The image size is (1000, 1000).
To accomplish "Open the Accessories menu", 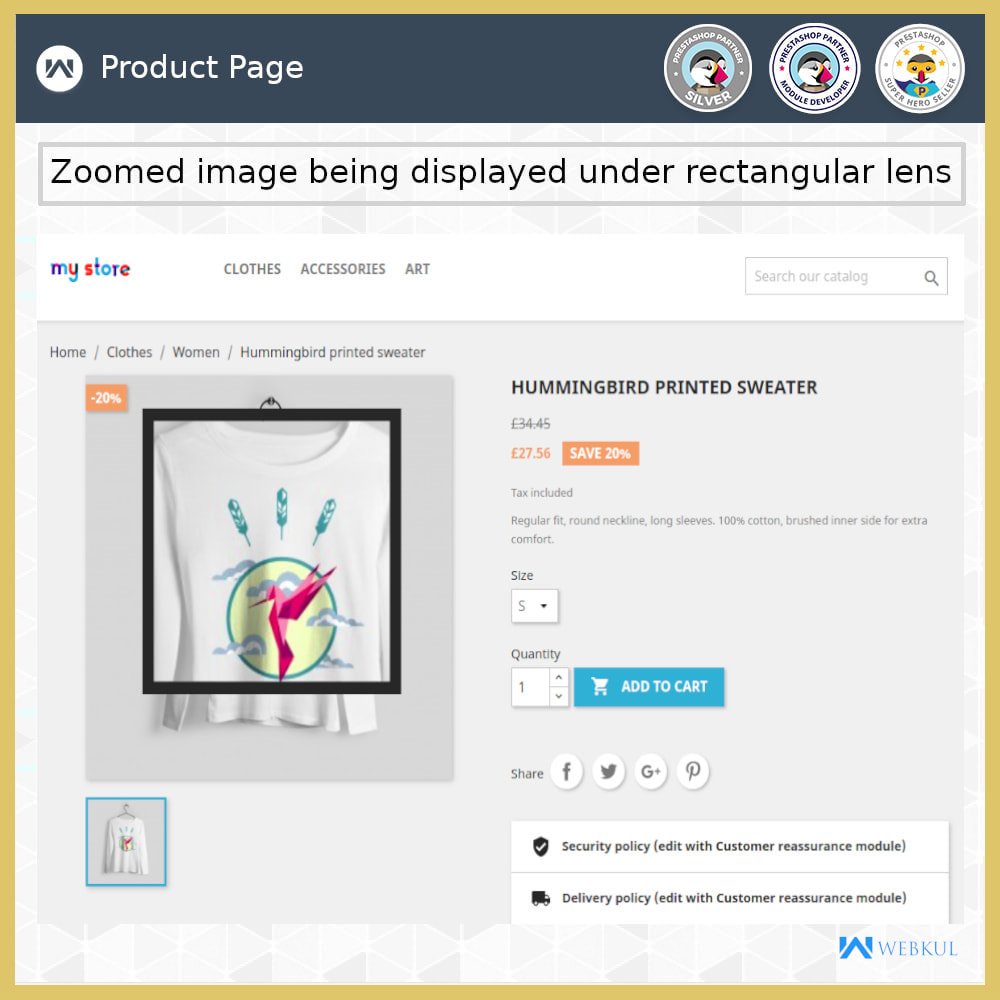I will point(342,269).
